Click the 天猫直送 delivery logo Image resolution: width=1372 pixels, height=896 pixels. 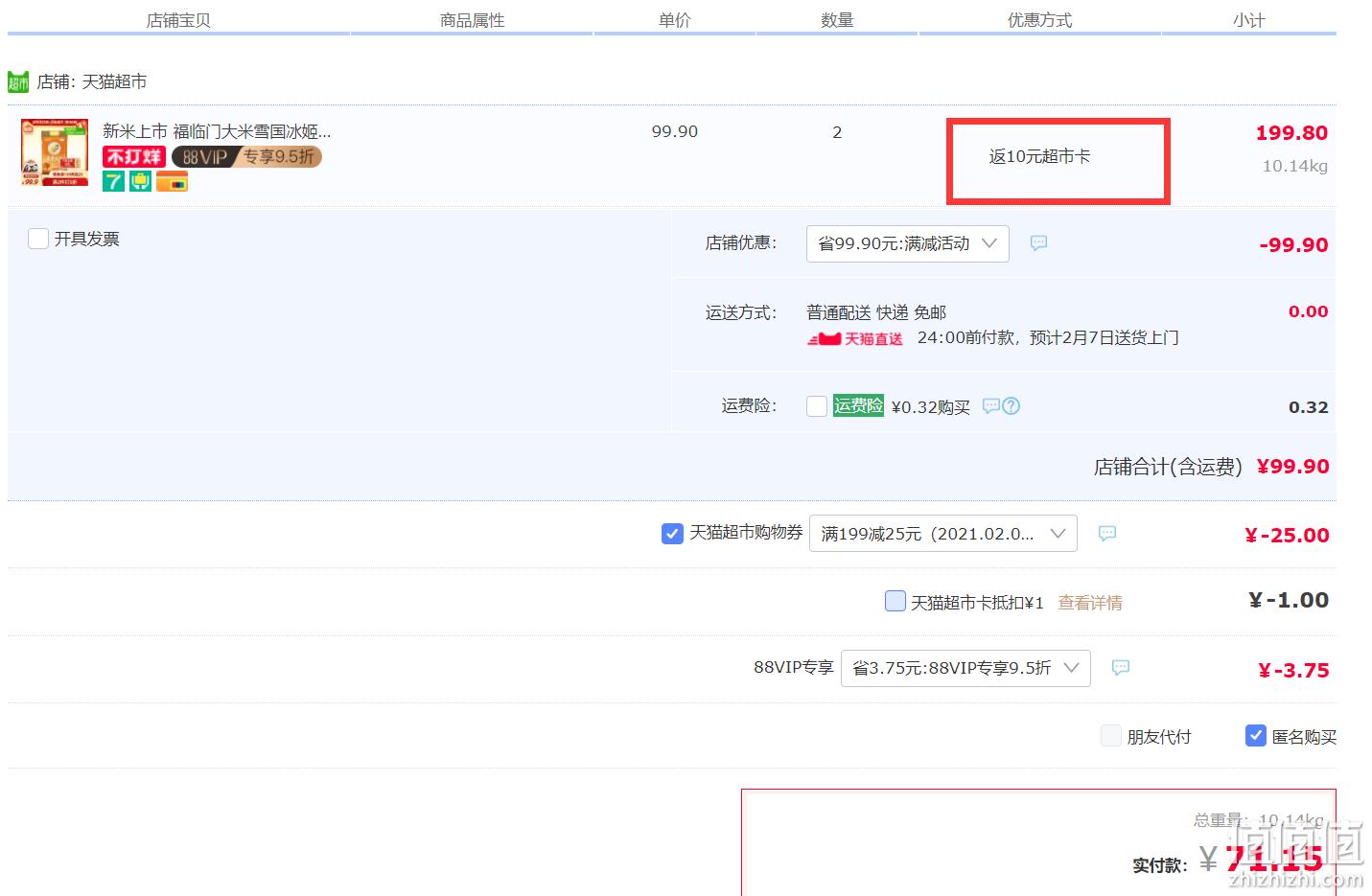point(854,338)
